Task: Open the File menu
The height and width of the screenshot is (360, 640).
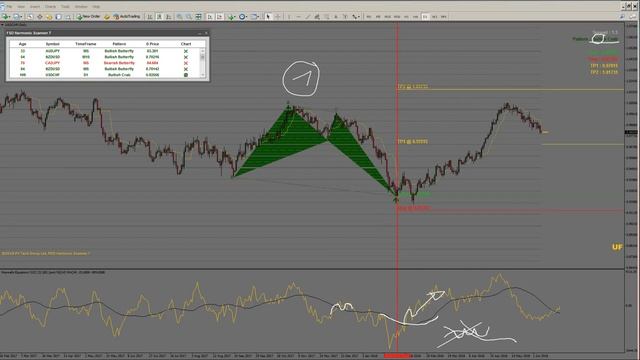Action: (9, 7)
